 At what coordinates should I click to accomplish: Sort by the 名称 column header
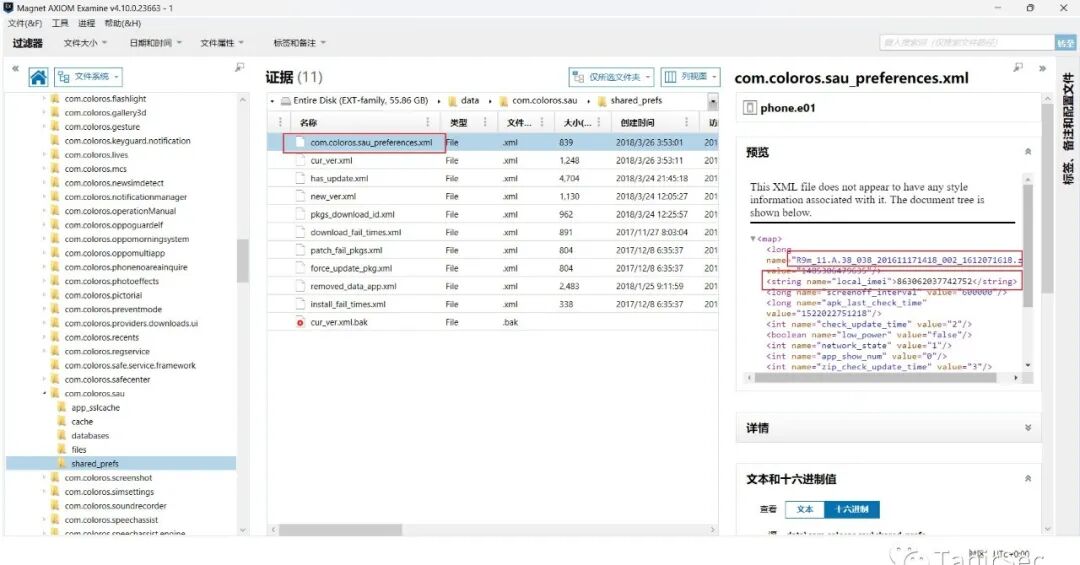pyautogui.click(x=309, y=123)
